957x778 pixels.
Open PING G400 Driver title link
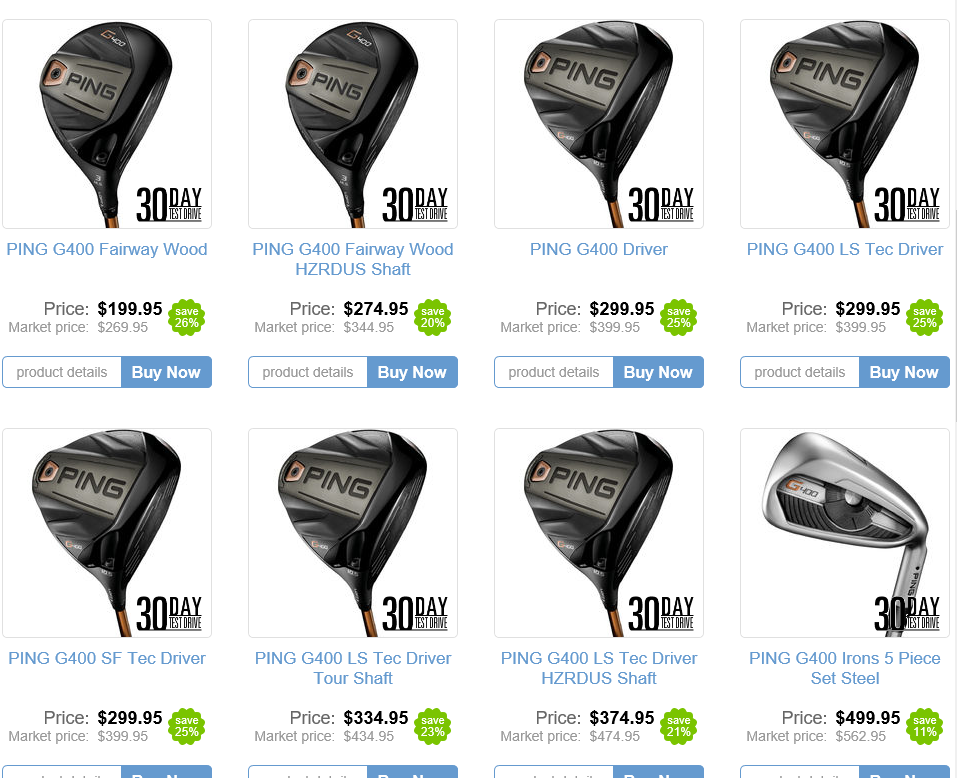[599, 250]
